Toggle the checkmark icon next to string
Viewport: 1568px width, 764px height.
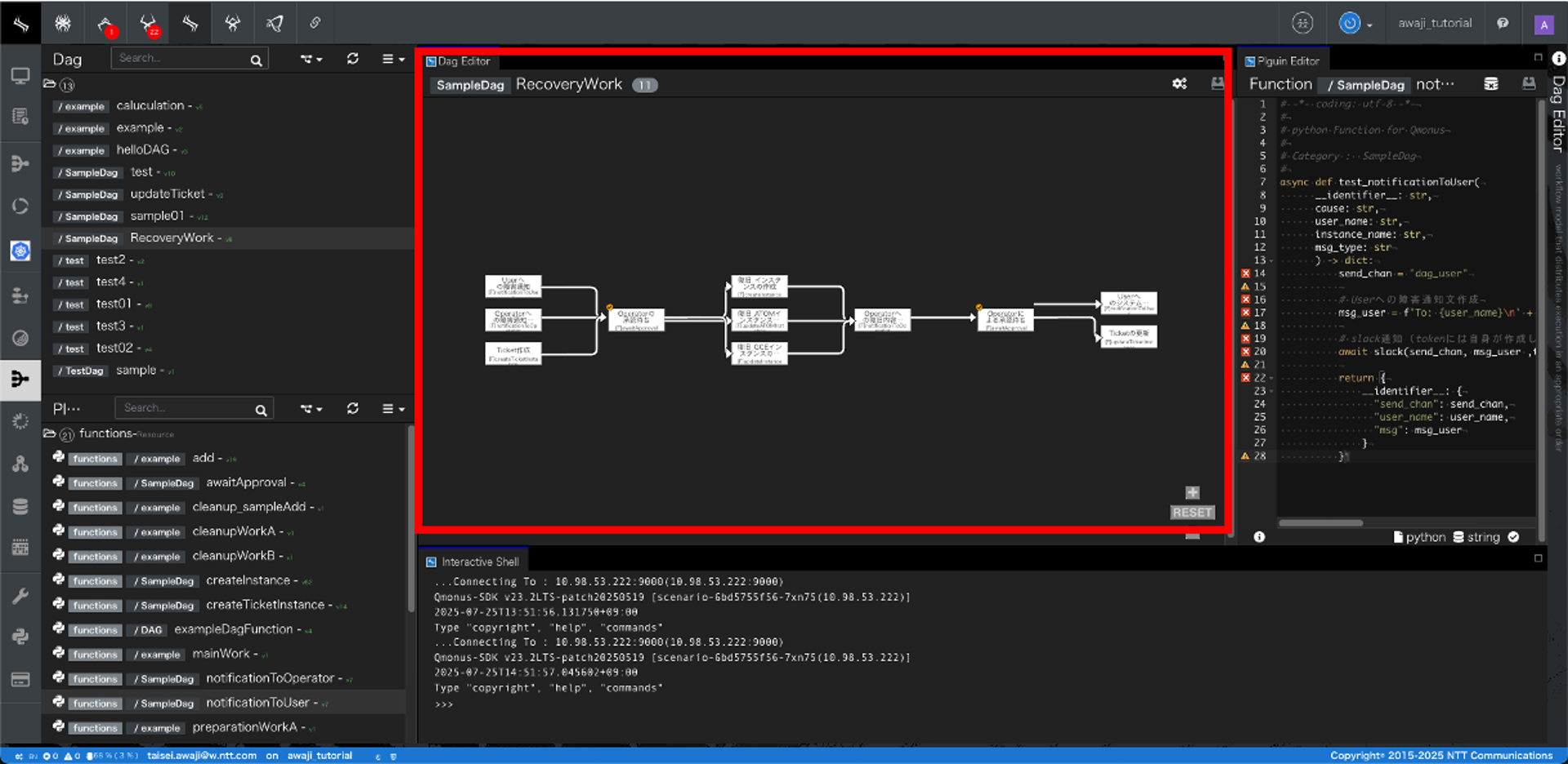coord(1513,537)
